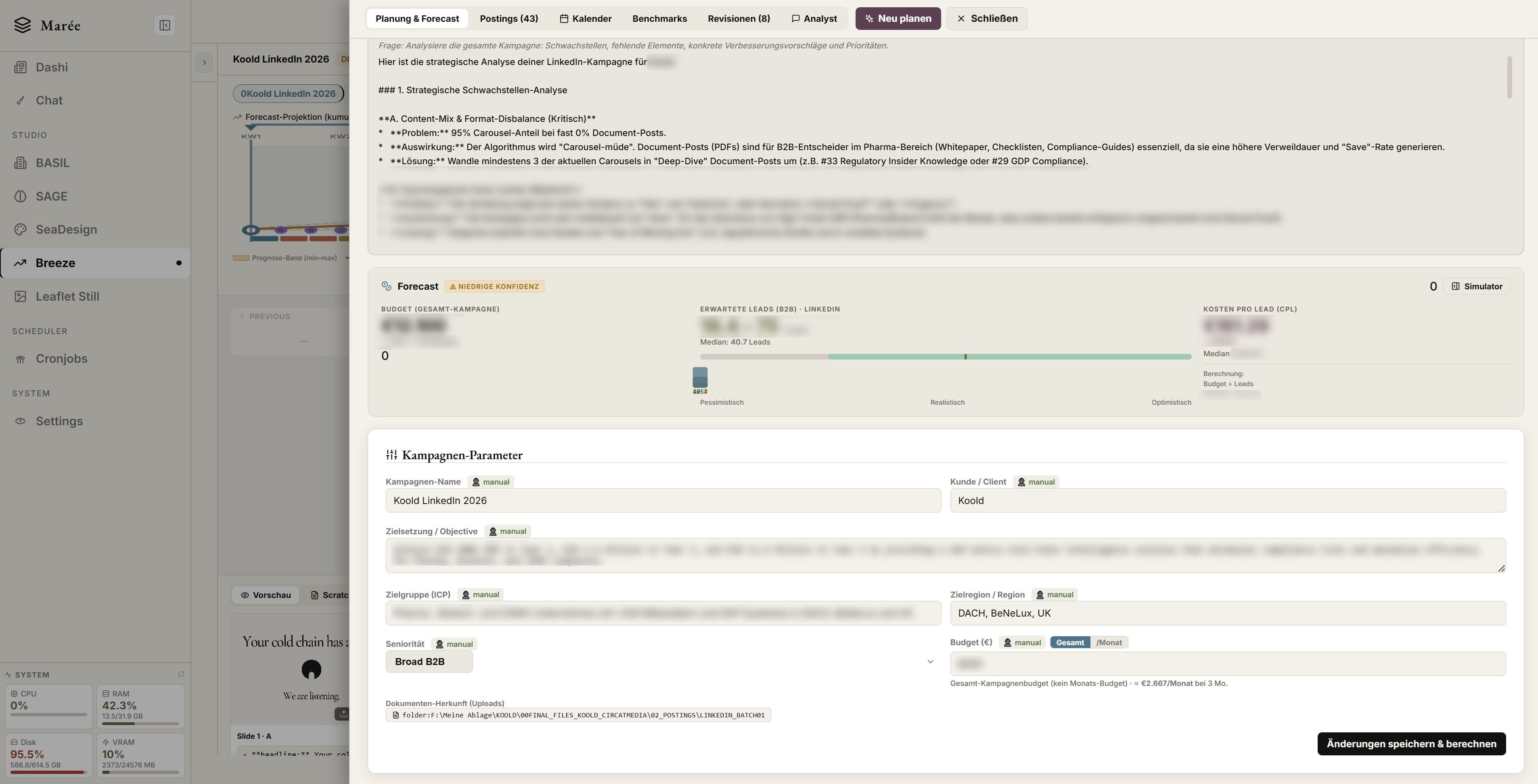The width and height of the screenshot is (1538, 784).
Task: Select the 0Koold LinkedIn 2026 campaign chip
Action: pyautogui.click(x=289, y=94)
